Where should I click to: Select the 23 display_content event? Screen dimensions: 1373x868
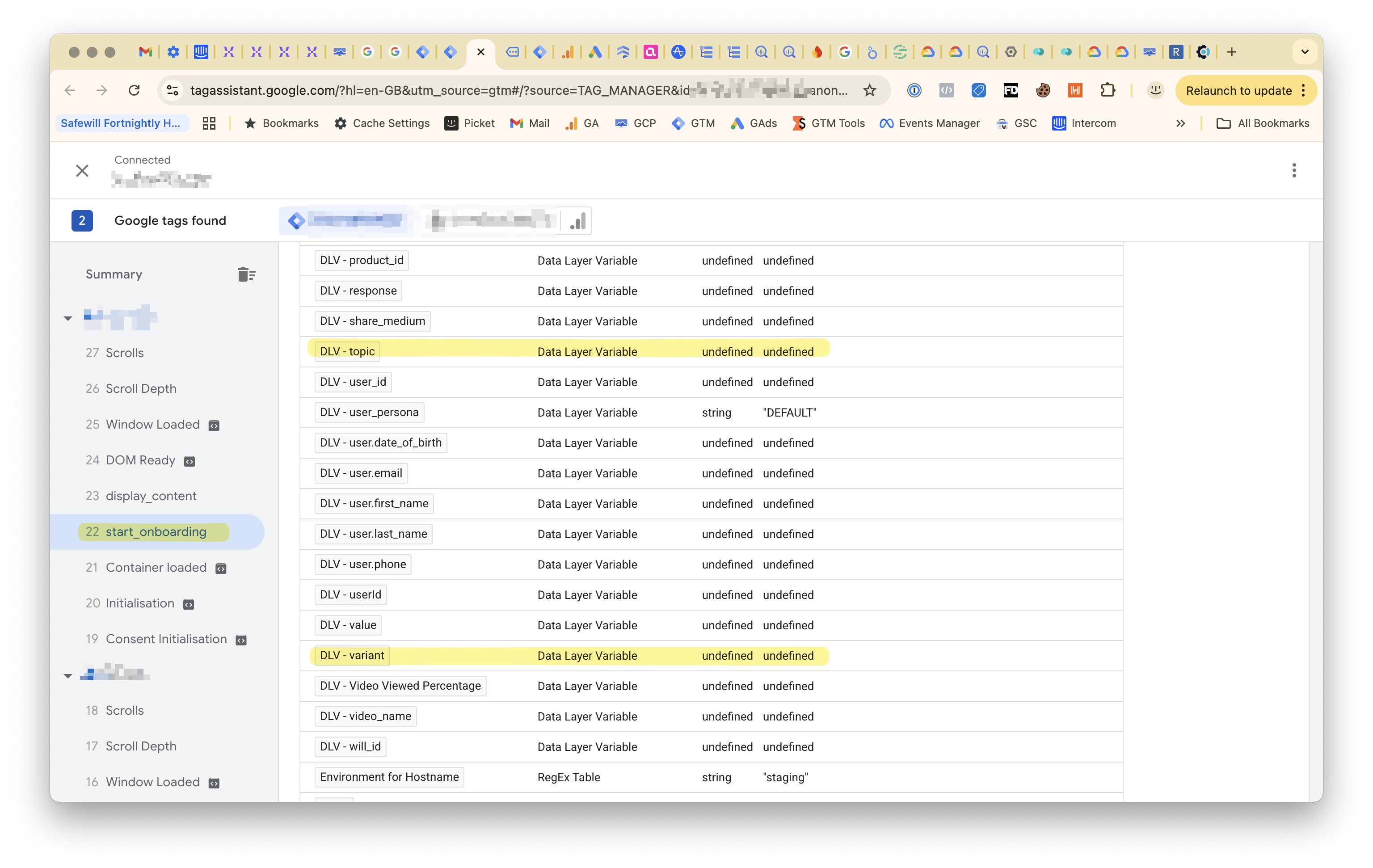[151, 496]
